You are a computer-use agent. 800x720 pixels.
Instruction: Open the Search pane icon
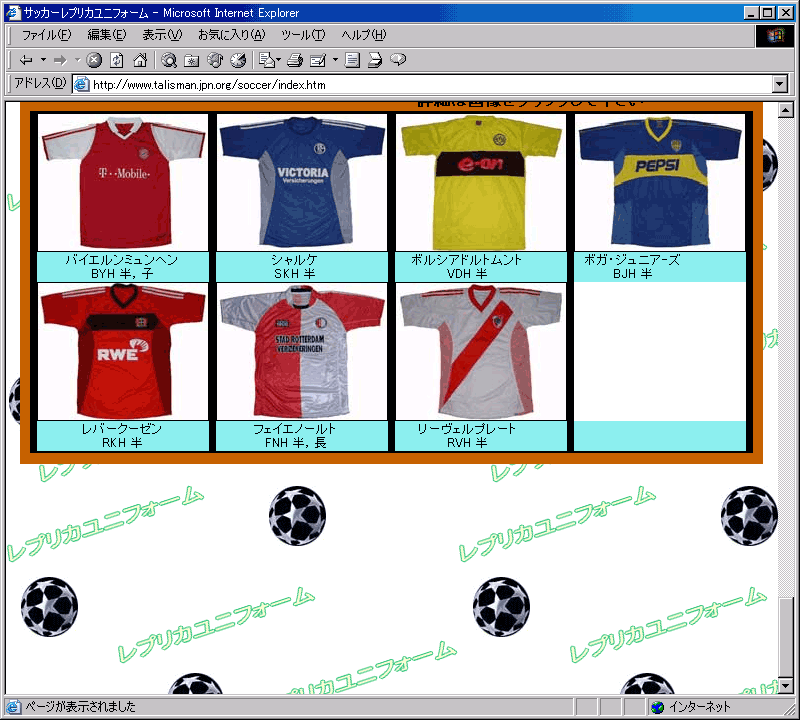[169, 60]
